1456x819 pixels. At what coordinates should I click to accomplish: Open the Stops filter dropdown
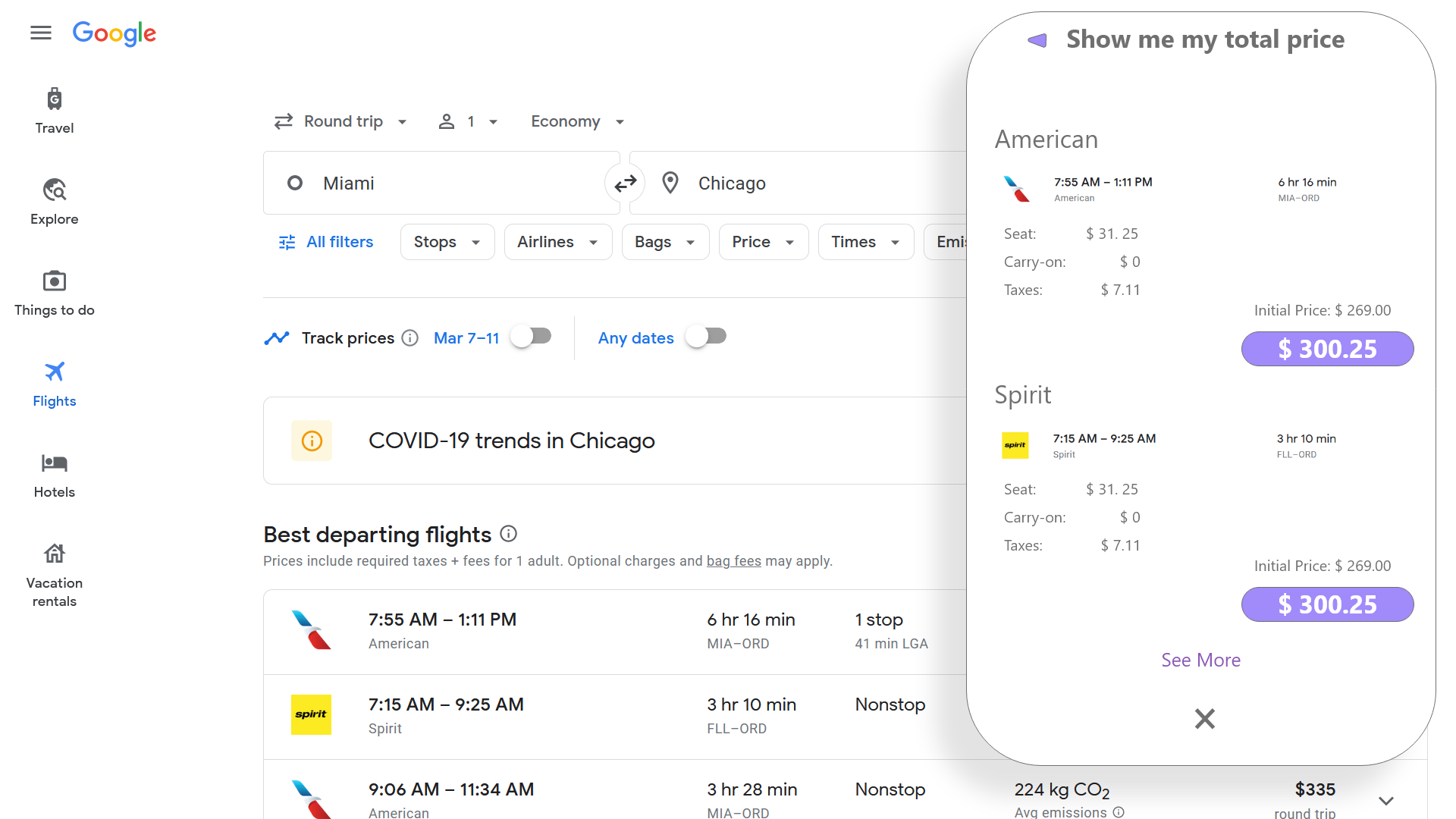[x=447, y=242]
